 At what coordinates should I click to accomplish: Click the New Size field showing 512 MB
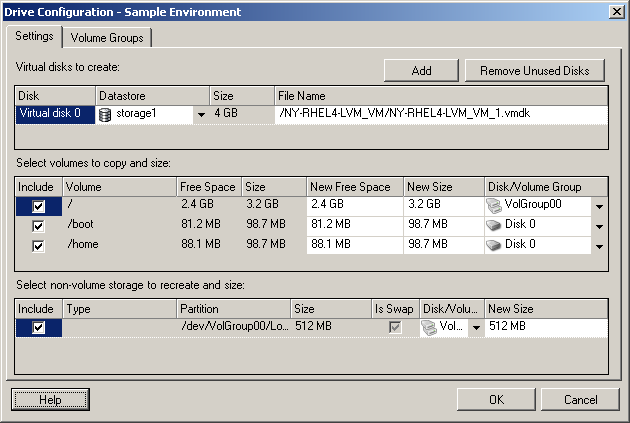pyautogui.click(x=545, y=327)
